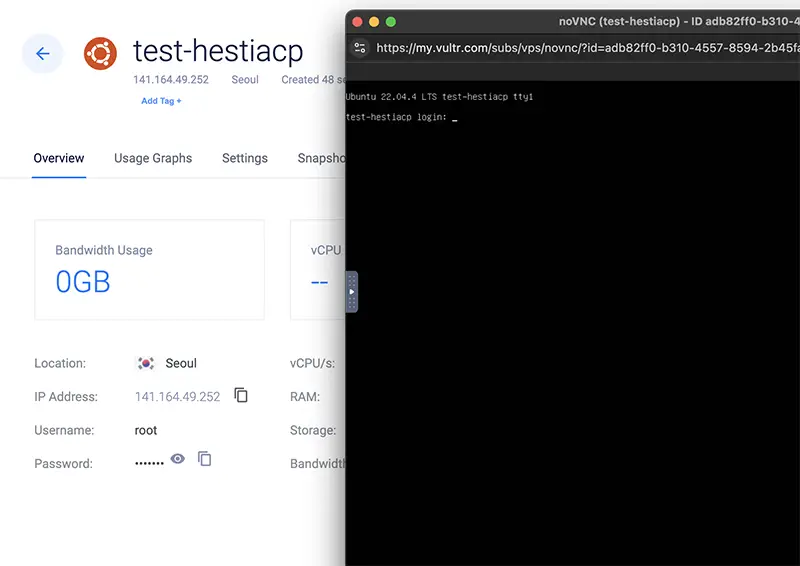Maximize the noVNC window with green button
Image resolution: width=800 pixels, height=566 pixels.
click(391, 22)
